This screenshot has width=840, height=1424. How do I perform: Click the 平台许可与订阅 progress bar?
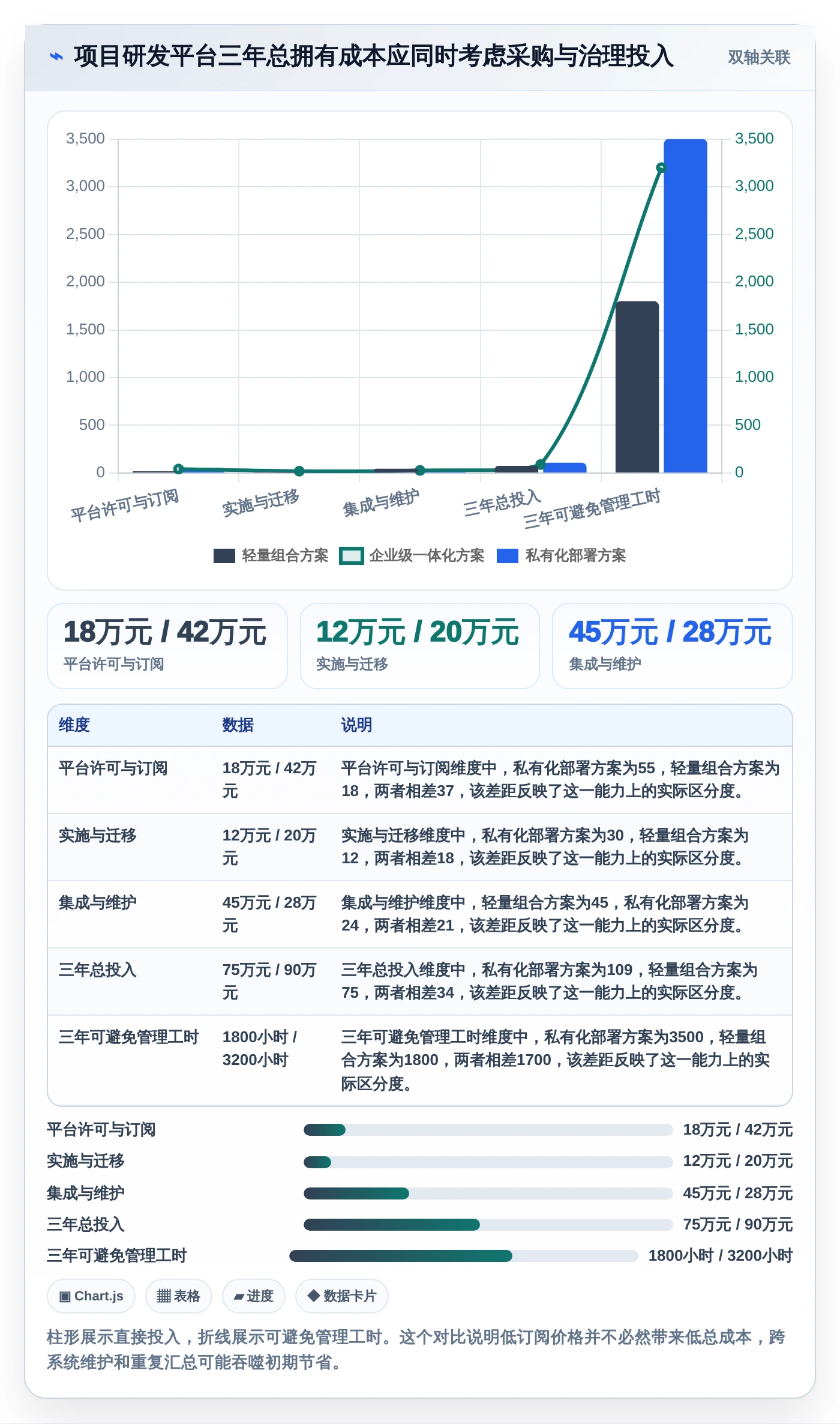pyautogui.click(x=488, y=1130)
